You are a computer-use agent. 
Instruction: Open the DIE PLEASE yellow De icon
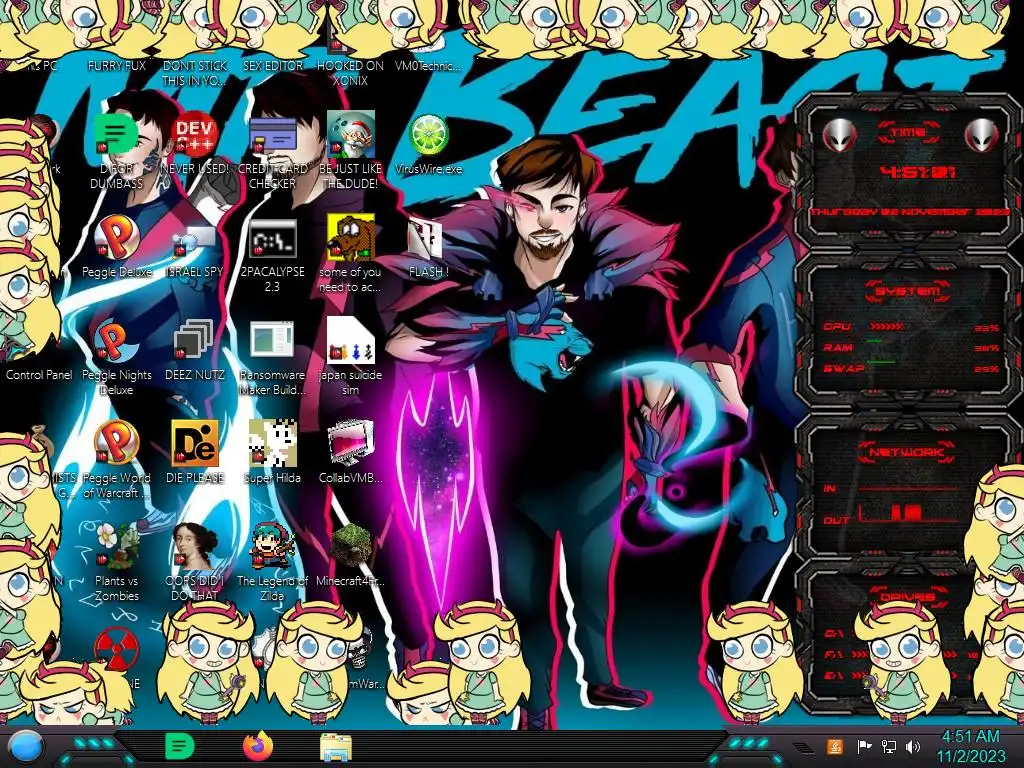pyautogui.click(x=195, y=443)
